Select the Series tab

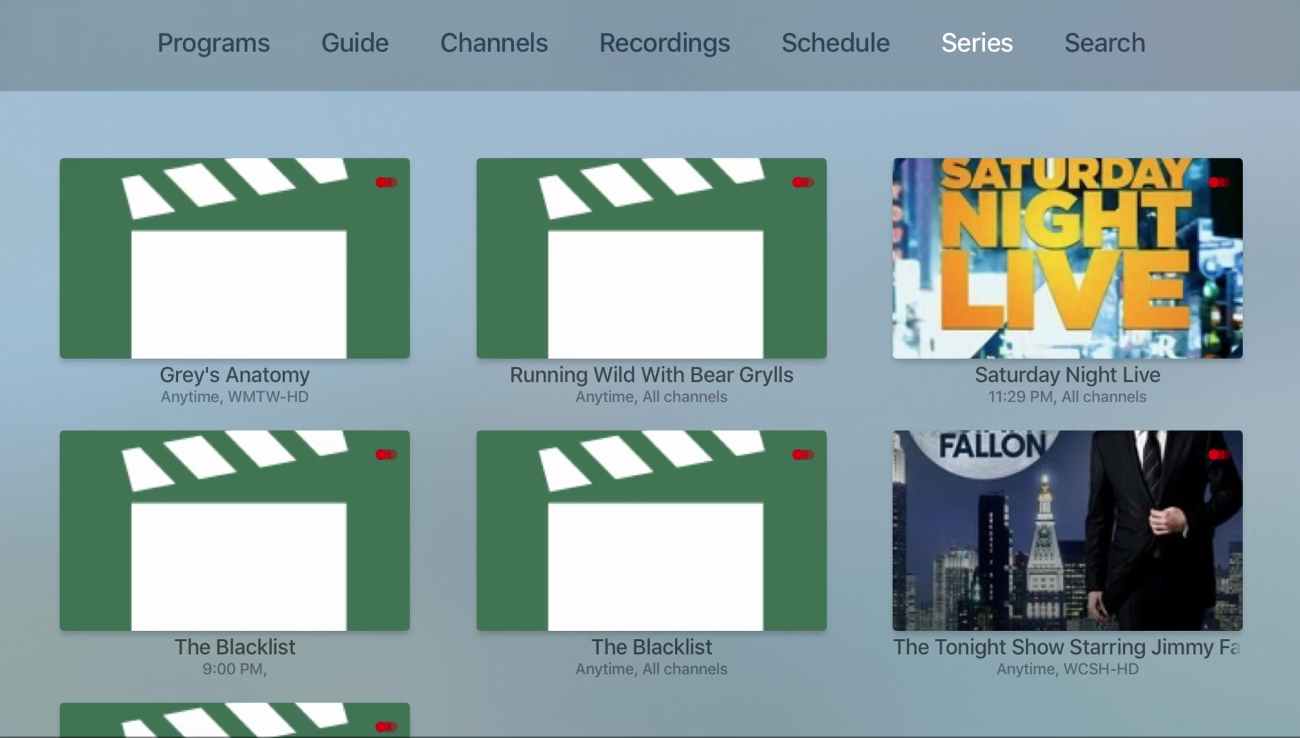[x=977, y=43]
